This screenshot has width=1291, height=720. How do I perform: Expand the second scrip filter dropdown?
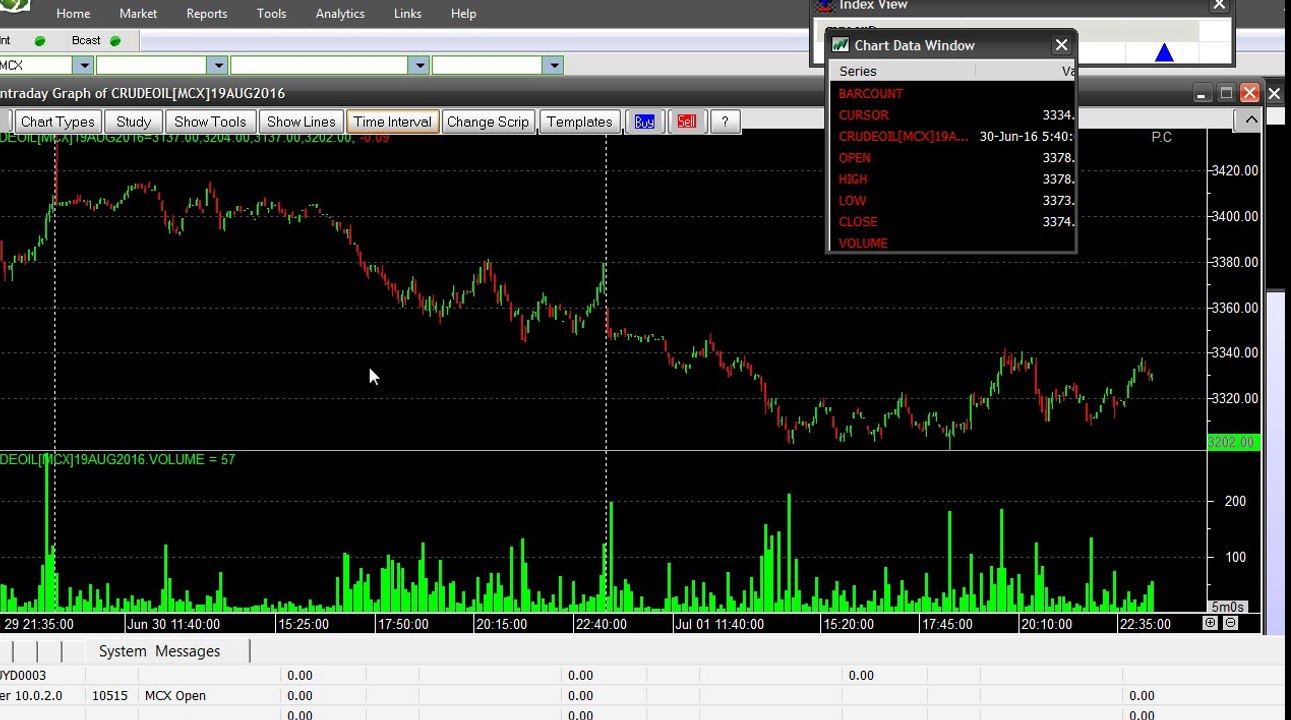coord(218,65)
